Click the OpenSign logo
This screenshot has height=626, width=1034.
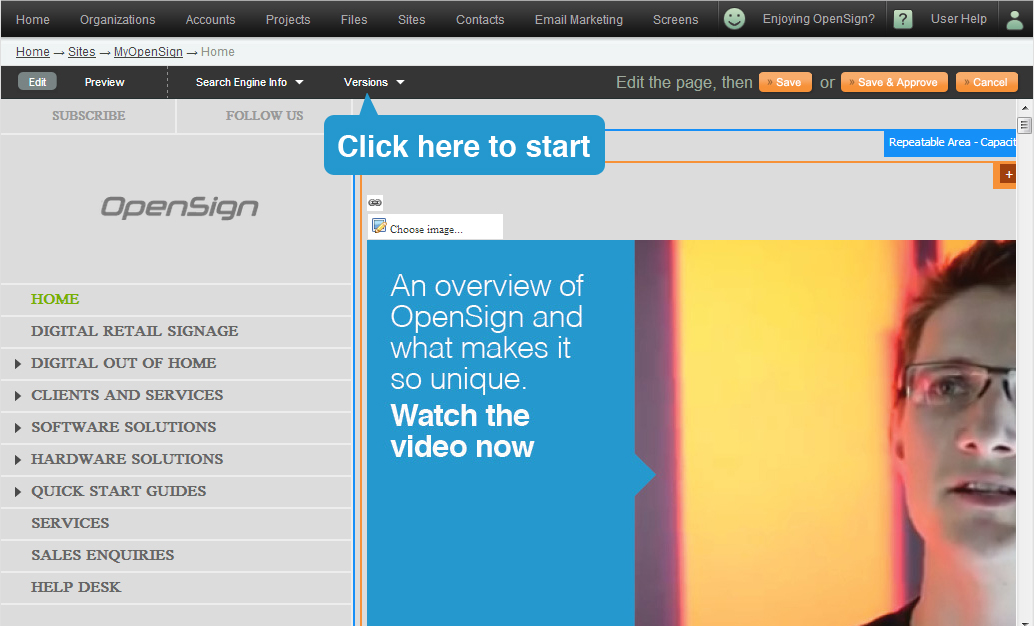click(x=179, y=207)
